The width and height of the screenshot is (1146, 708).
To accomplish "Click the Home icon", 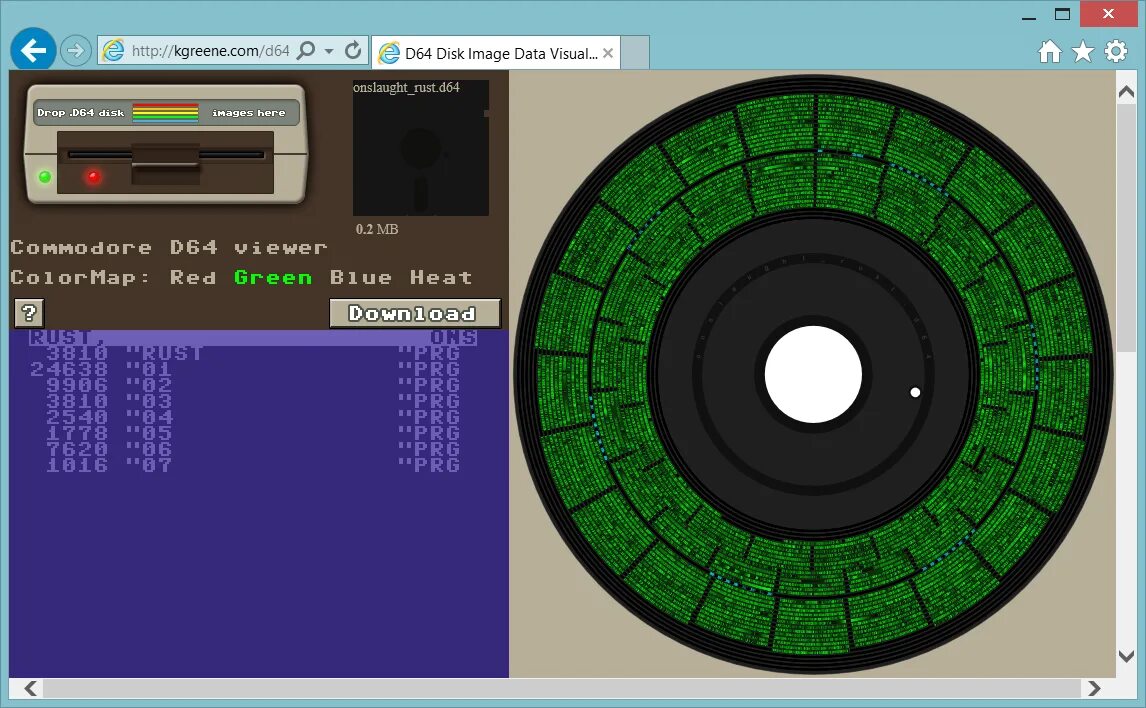I will point(1050,50).
